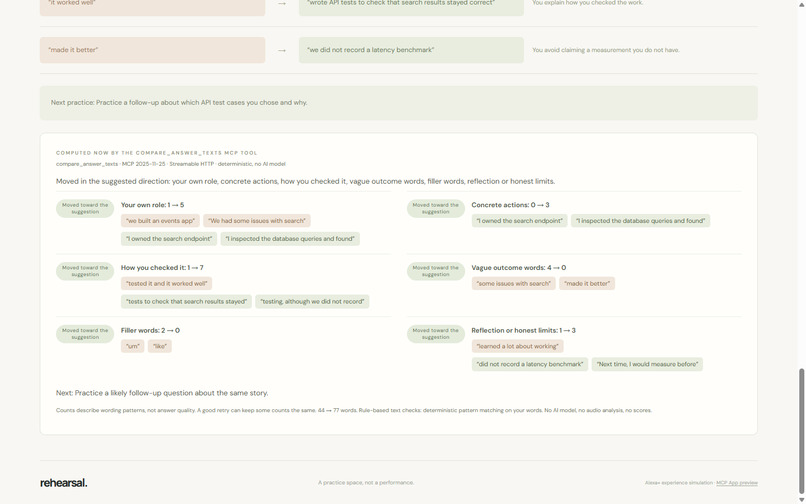Select the "made it better" box in the comparison row
806x504 pixels.
(x=153, y=50)
